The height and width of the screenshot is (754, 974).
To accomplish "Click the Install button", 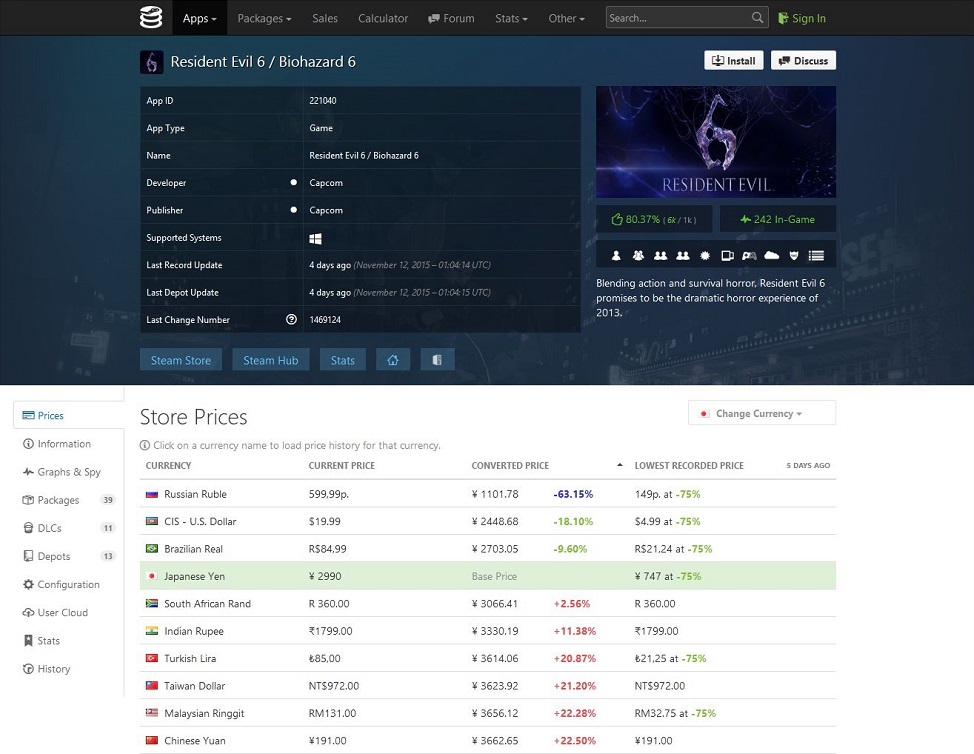I will [733, 61].
